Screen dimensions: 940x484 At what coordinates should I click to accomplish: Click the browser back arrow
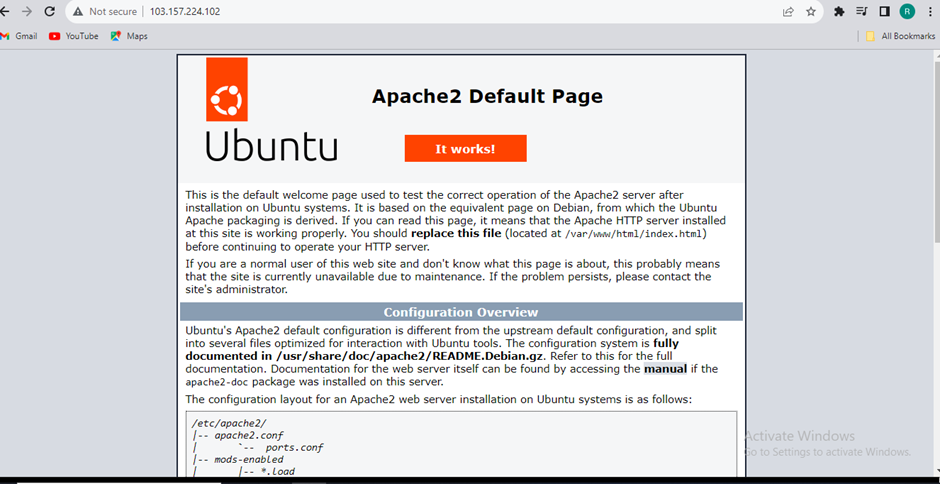(6, 12)
